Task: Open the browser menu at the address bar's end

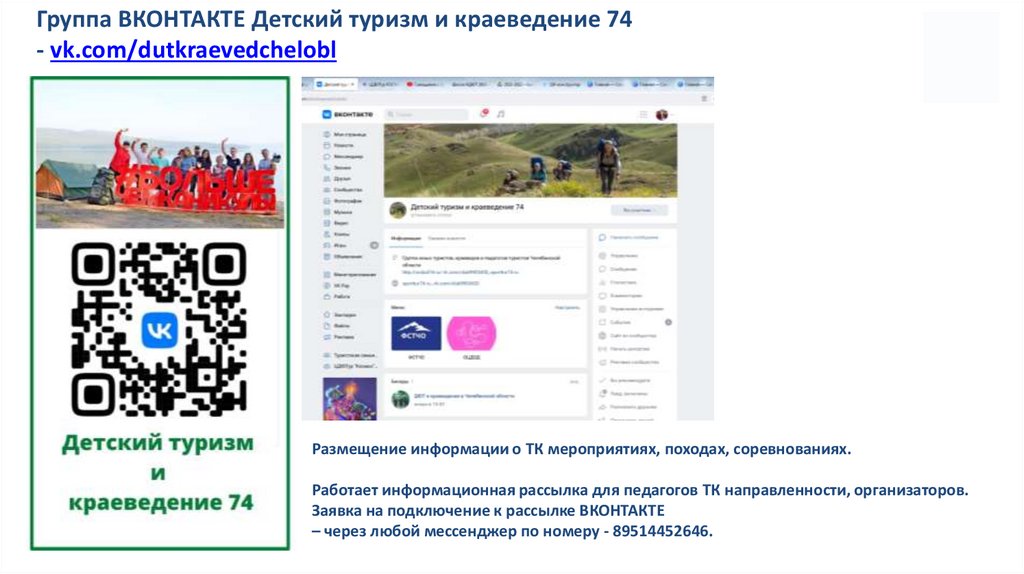Action: coord(704,99)
